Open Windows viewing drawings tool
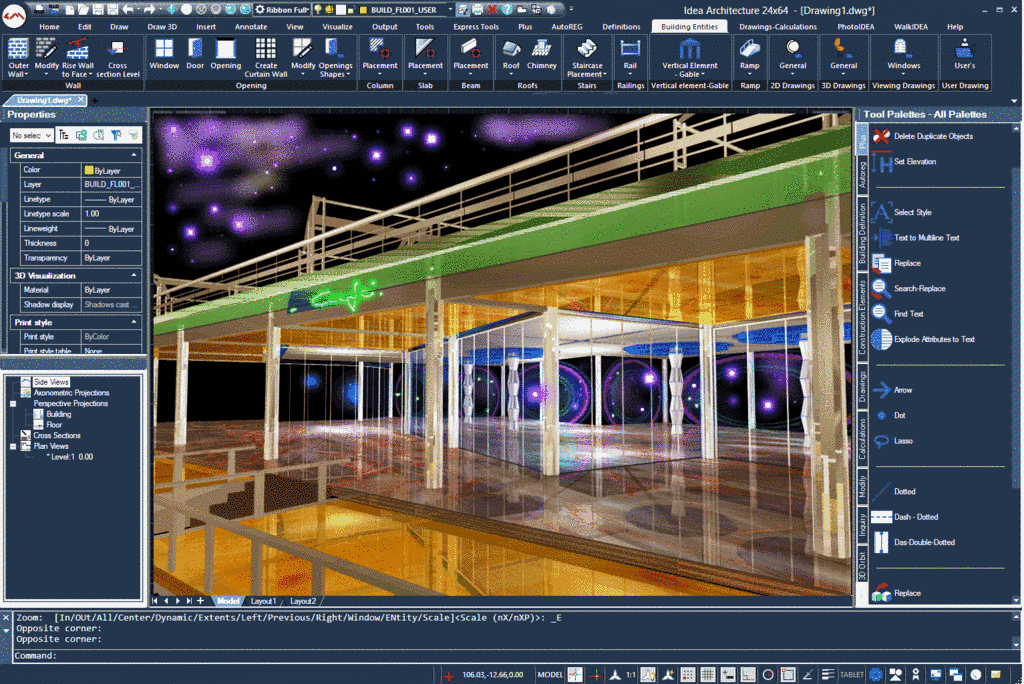 pos(903,57)
